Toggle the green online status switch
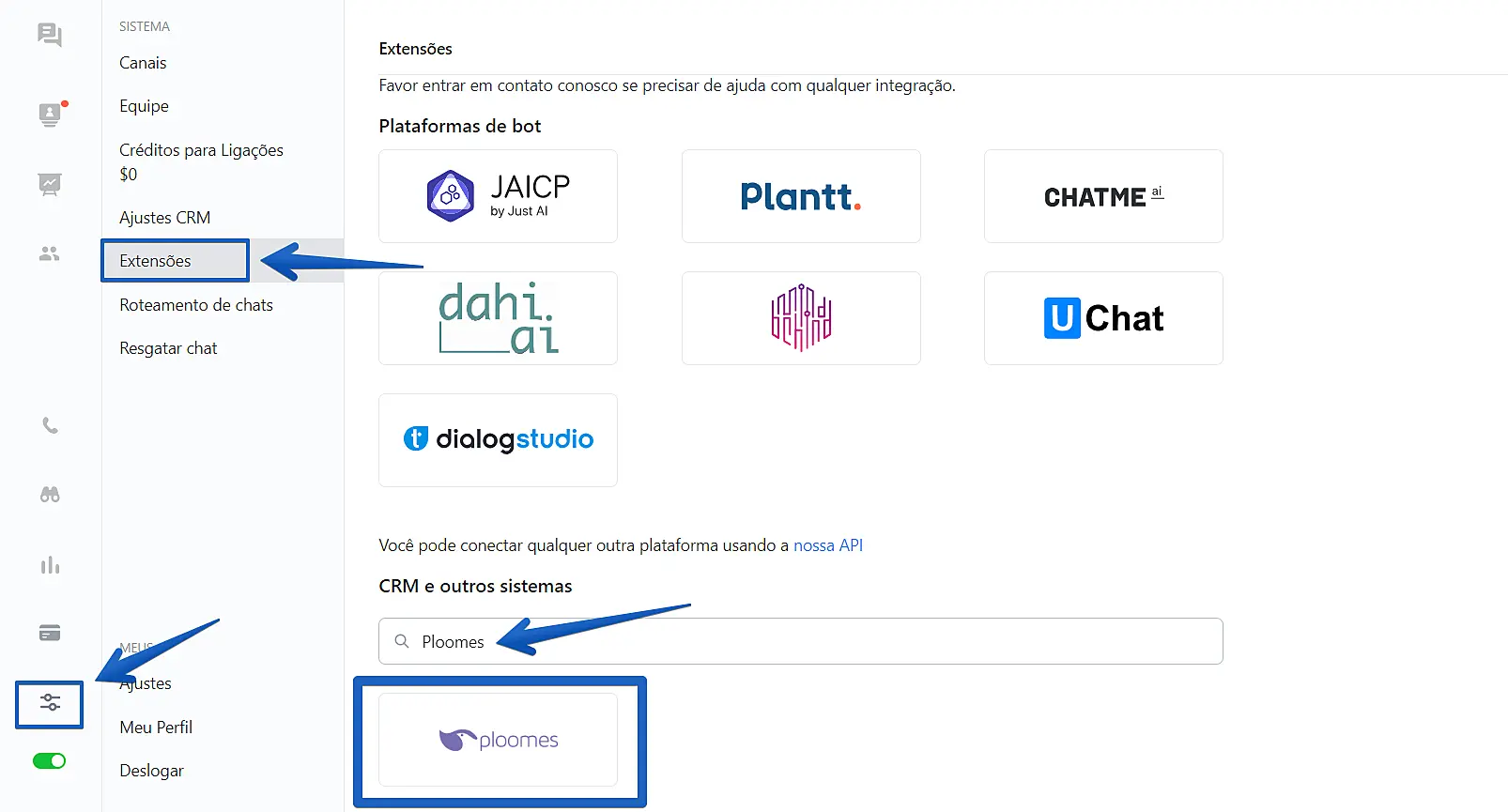Screen dimensions: 1508x812 (50, 761)
